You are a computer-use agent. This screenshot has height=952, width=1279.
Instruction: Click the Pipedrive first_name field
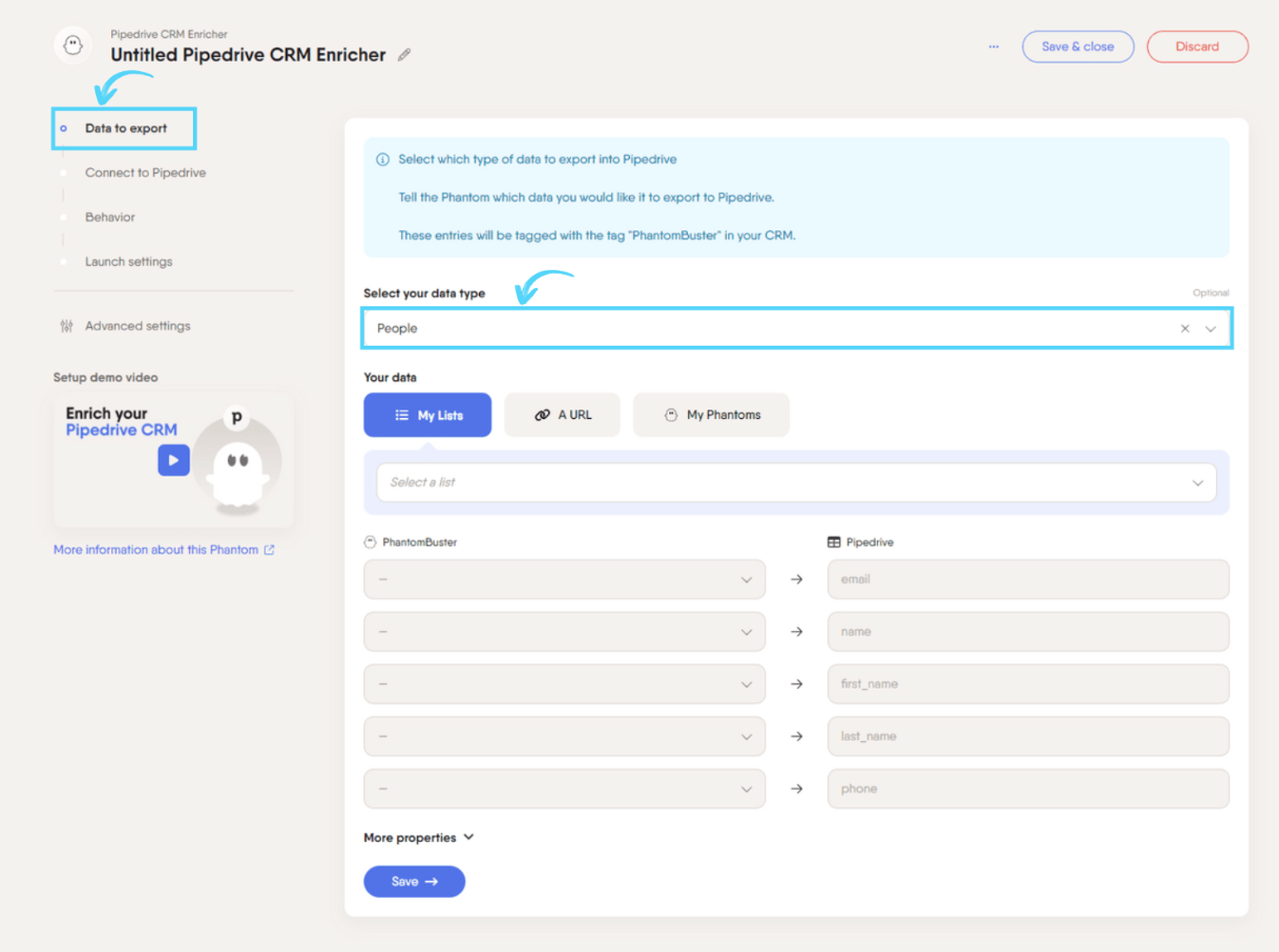pyautogui.click(x=1028, y=684)
